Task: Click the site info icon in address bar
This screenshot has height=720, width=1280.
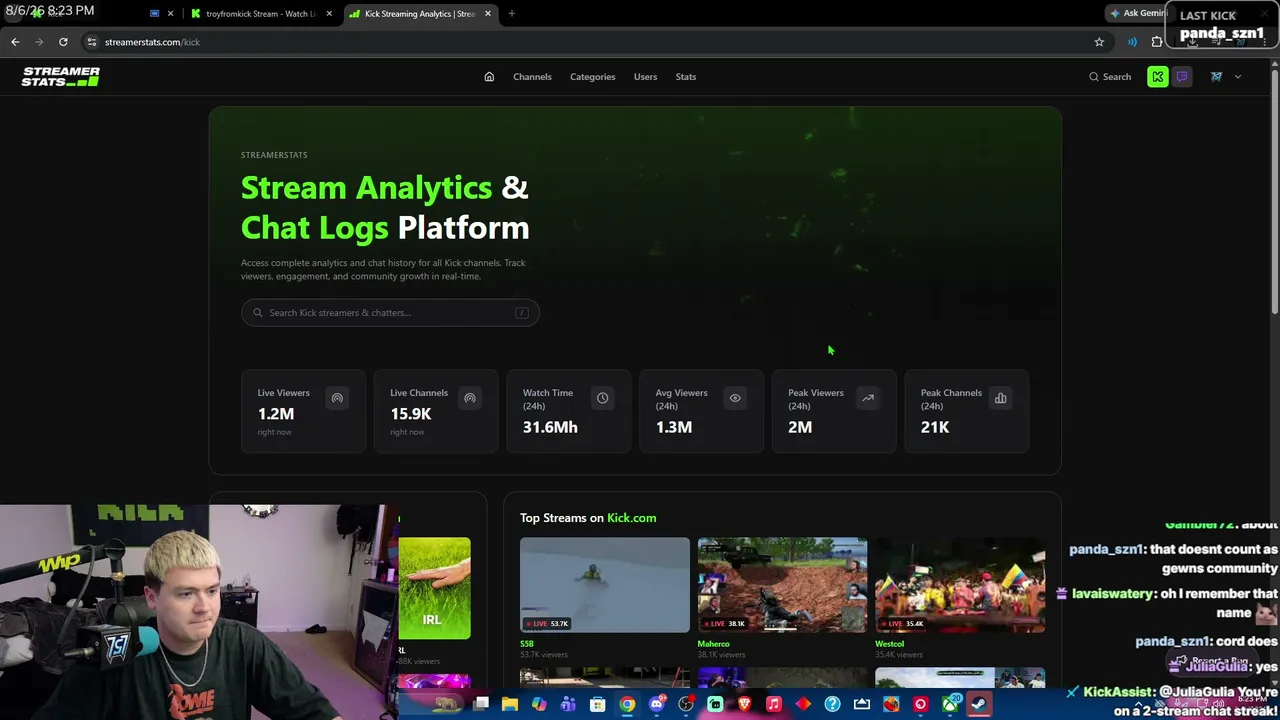Action: [x=91, y=42]
